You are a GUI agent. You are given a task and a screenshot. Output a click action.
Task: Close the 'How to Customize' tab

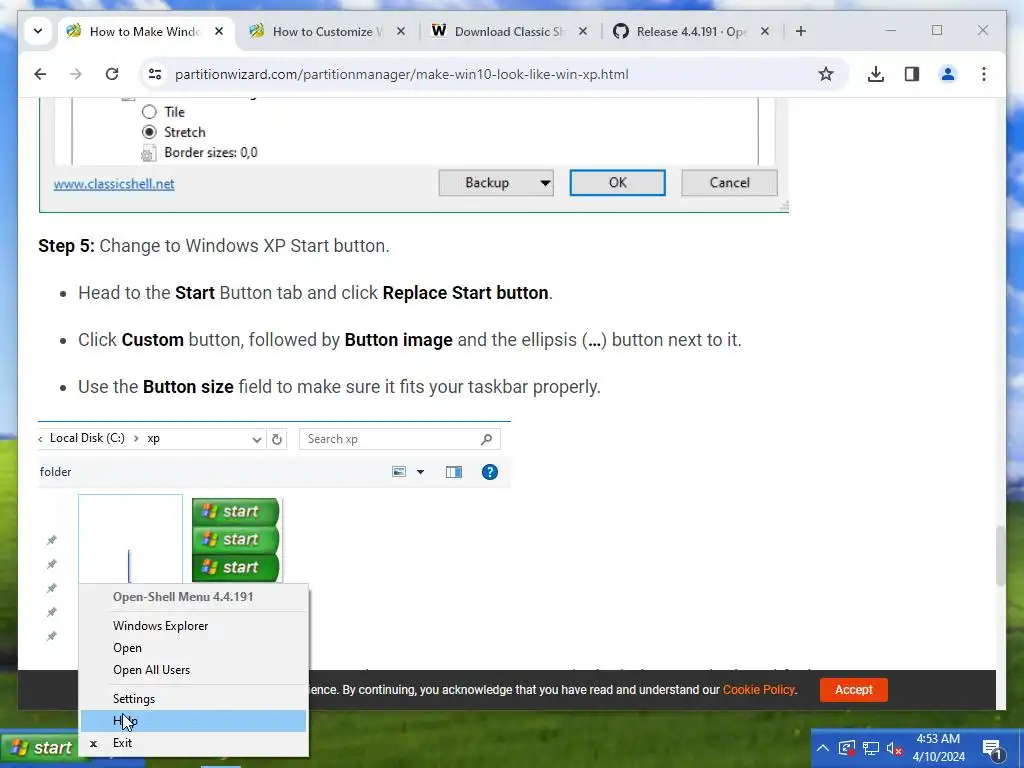(x=401, y=31)
